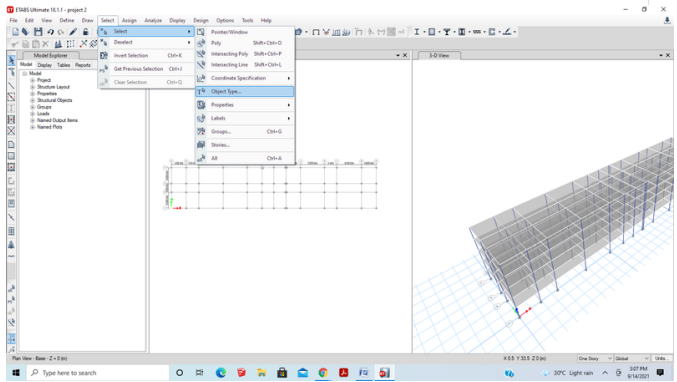
Task: Click the Stories icon in Select submenu
Action: click(201, 145)
